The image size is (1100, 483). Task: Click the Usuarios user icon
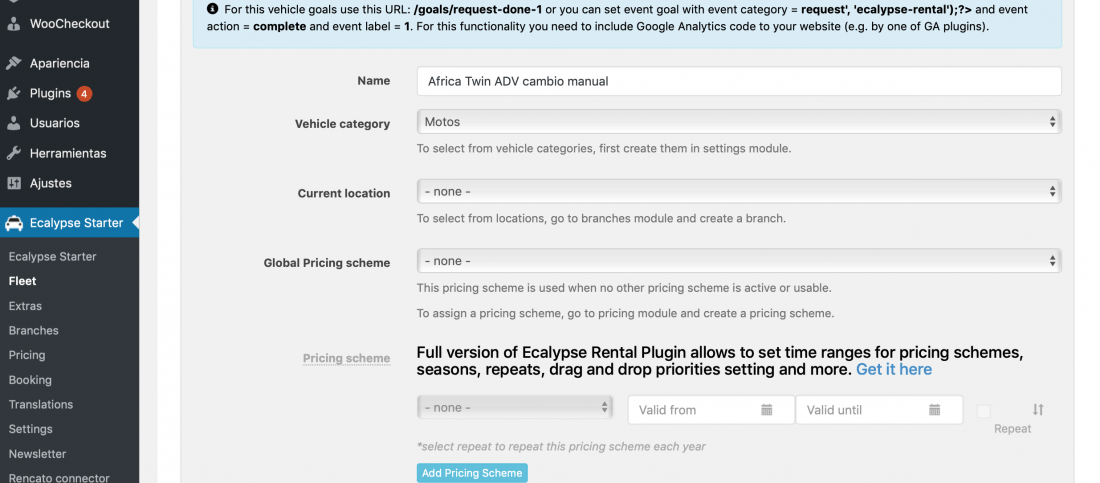(13, 123)
